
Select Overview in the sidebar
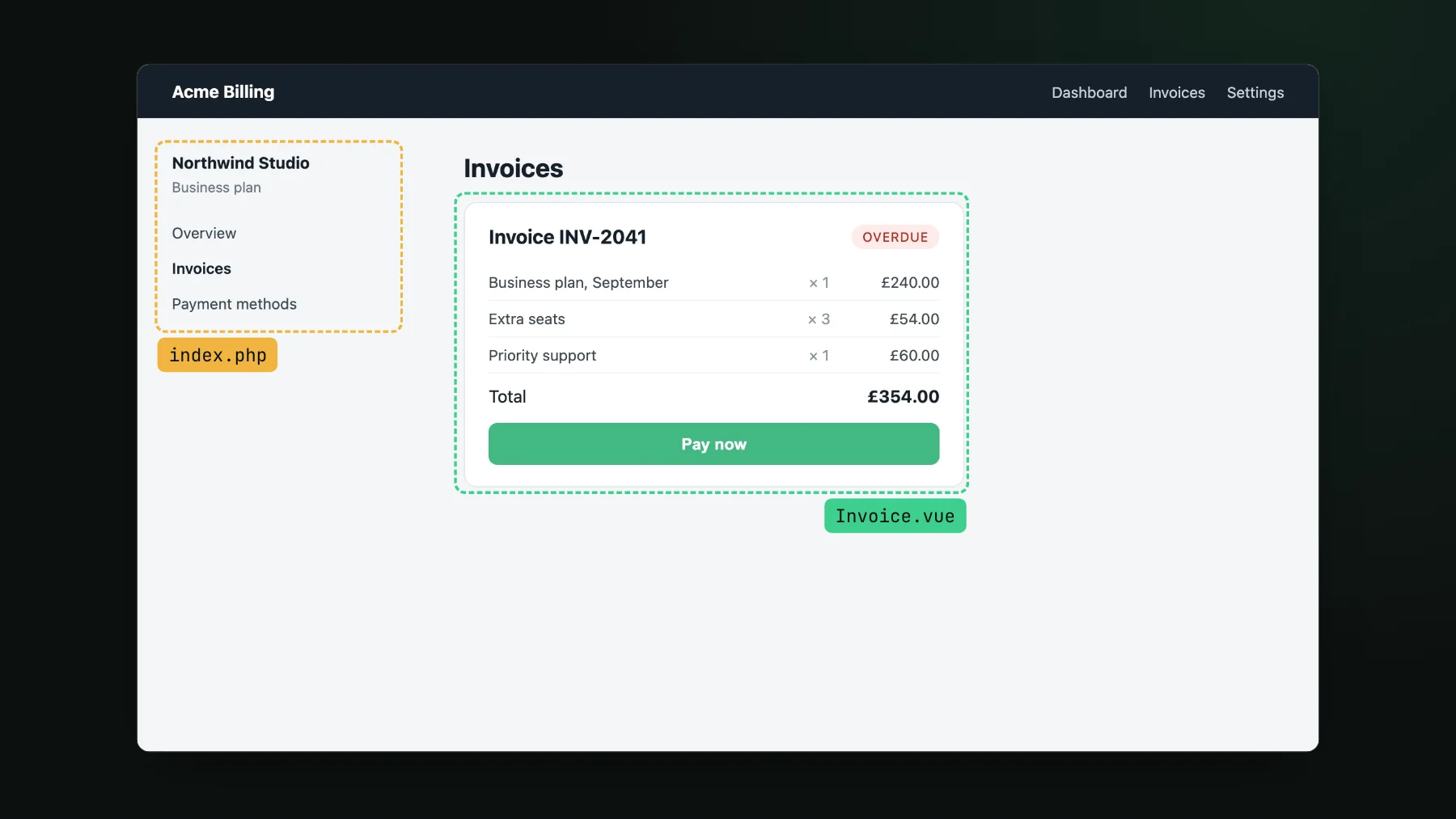click(204, 234)
